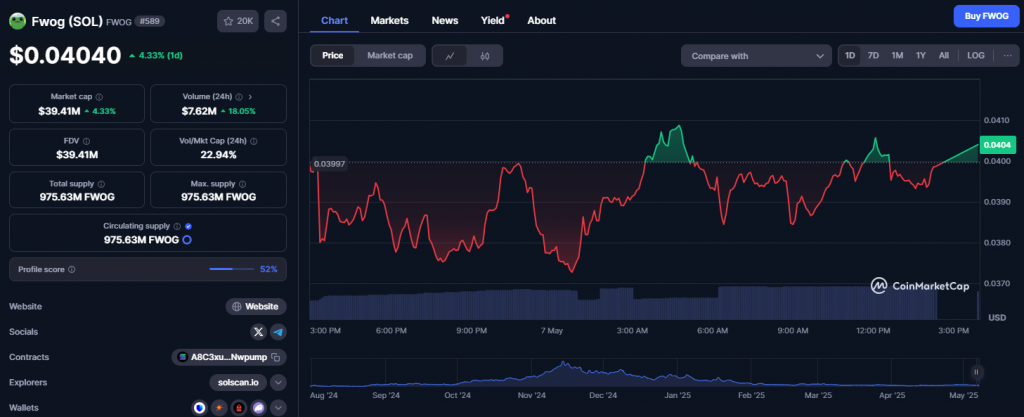Click the 0.0404 current price tag

[x=997, y=144]
